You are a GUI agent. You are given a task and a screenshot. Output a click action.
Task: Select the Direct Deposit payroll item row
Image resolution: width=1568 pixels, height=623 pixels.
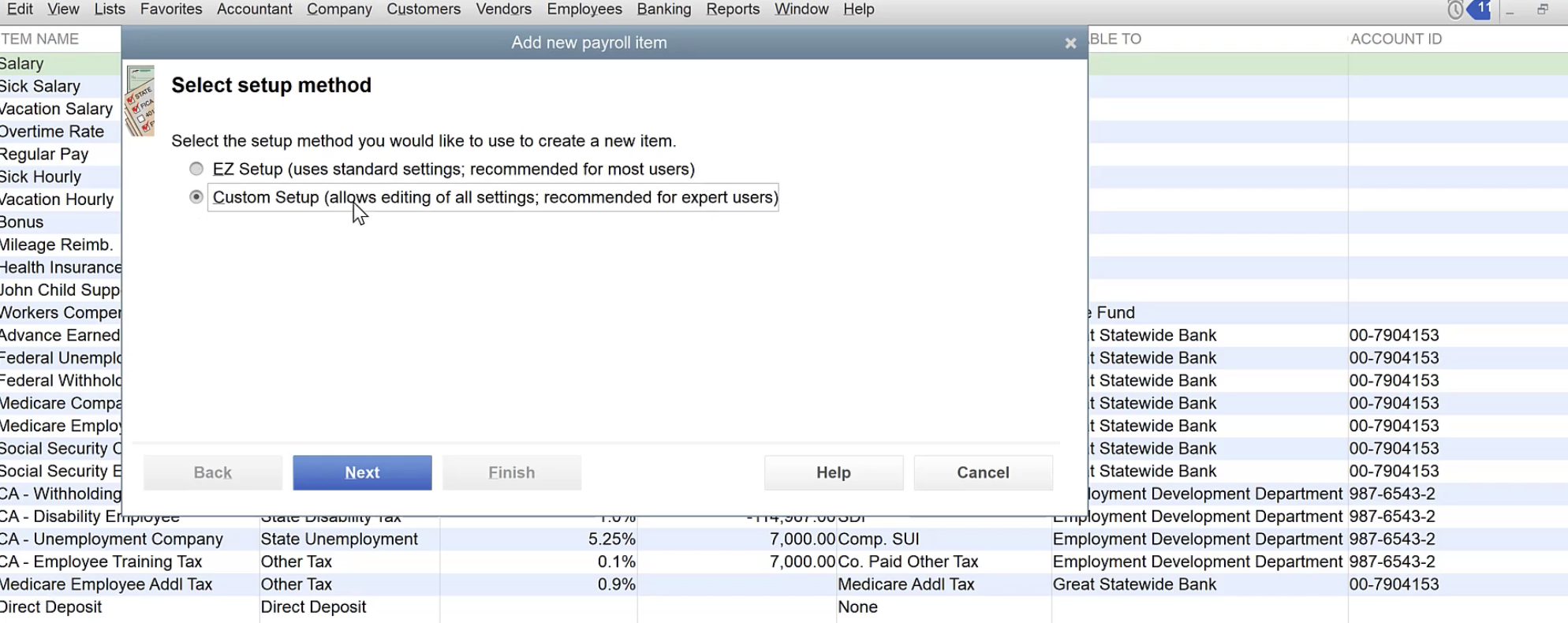tap(51, 607)
